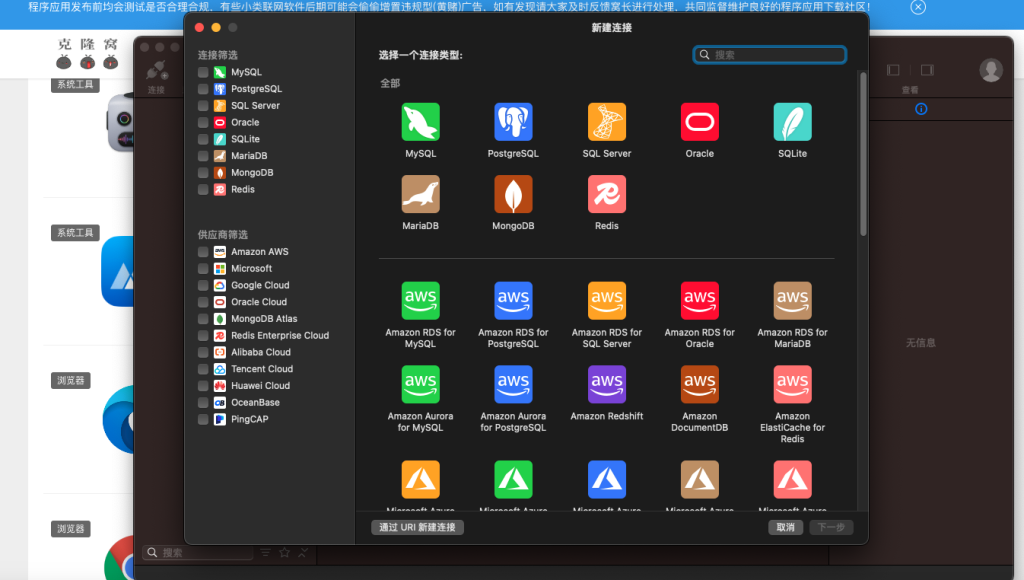Enable the MySQL connection filter checkbox

[x=203, y=72]
